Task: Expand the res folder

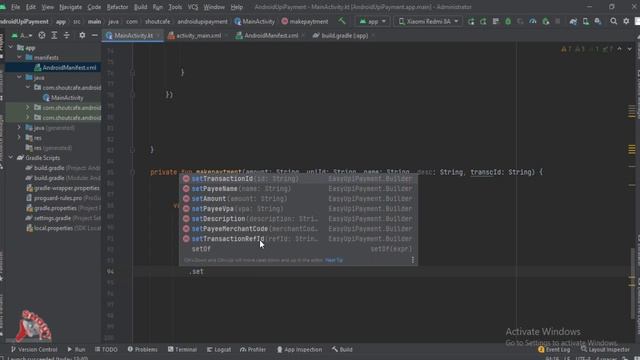Action: pyautogui.click(x=19, y=138)
